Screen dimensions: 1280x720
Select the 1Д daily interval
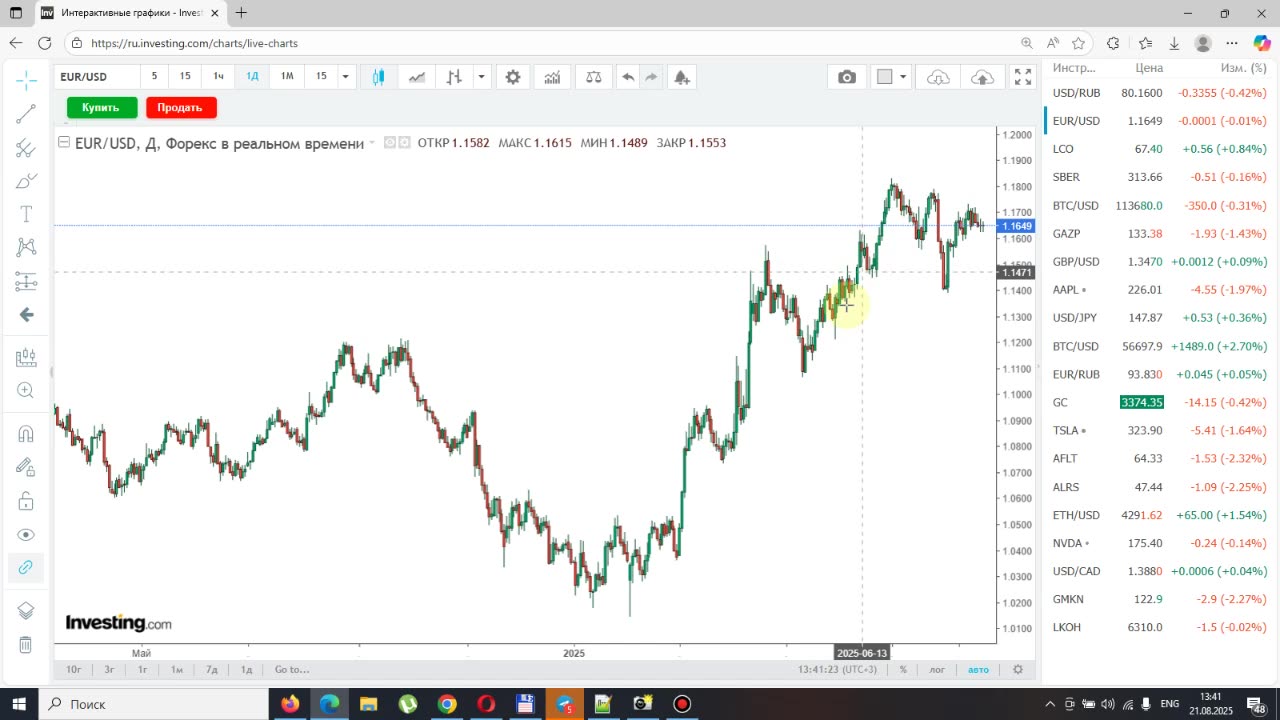click(253, 76)
